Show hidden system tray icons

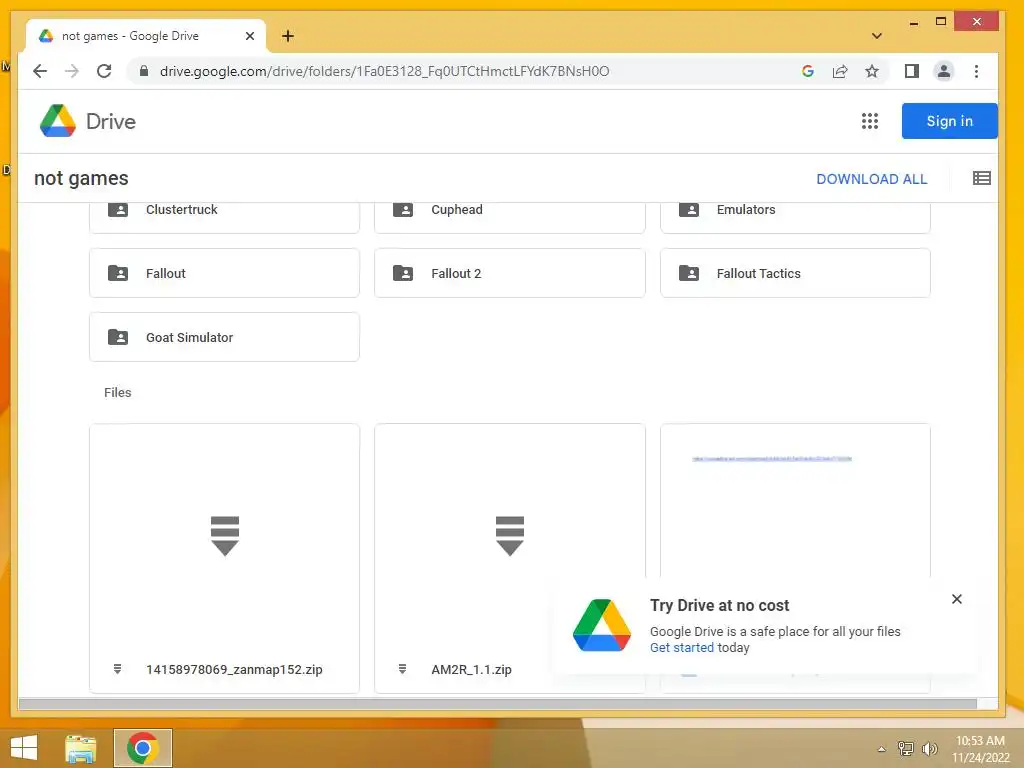(x=881, y=749)
